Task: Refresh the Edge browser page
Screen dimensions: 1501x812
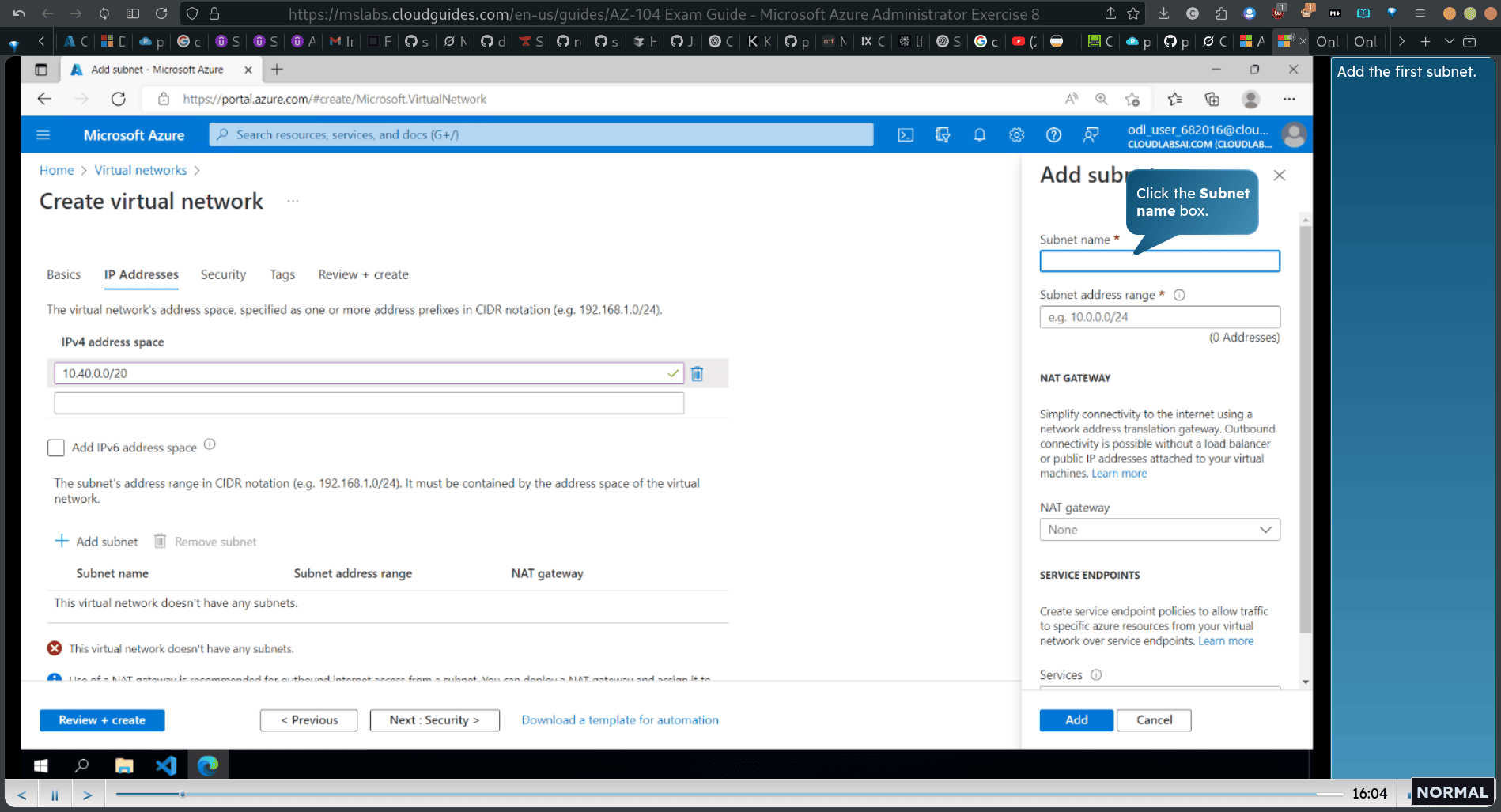Action: point(119,99)
